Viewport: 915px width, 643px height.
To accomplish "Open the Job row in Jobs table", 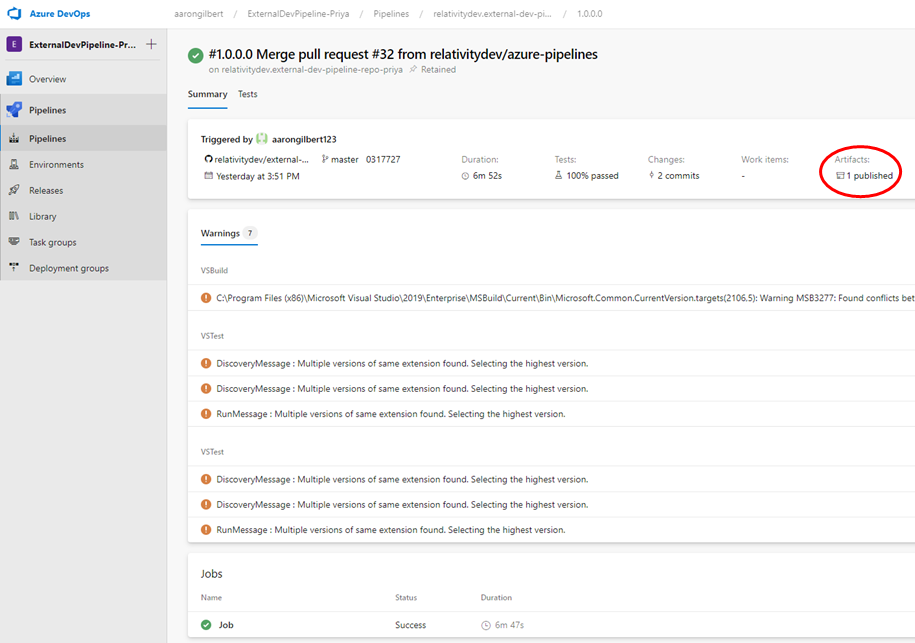I will [x=551, y=625].
